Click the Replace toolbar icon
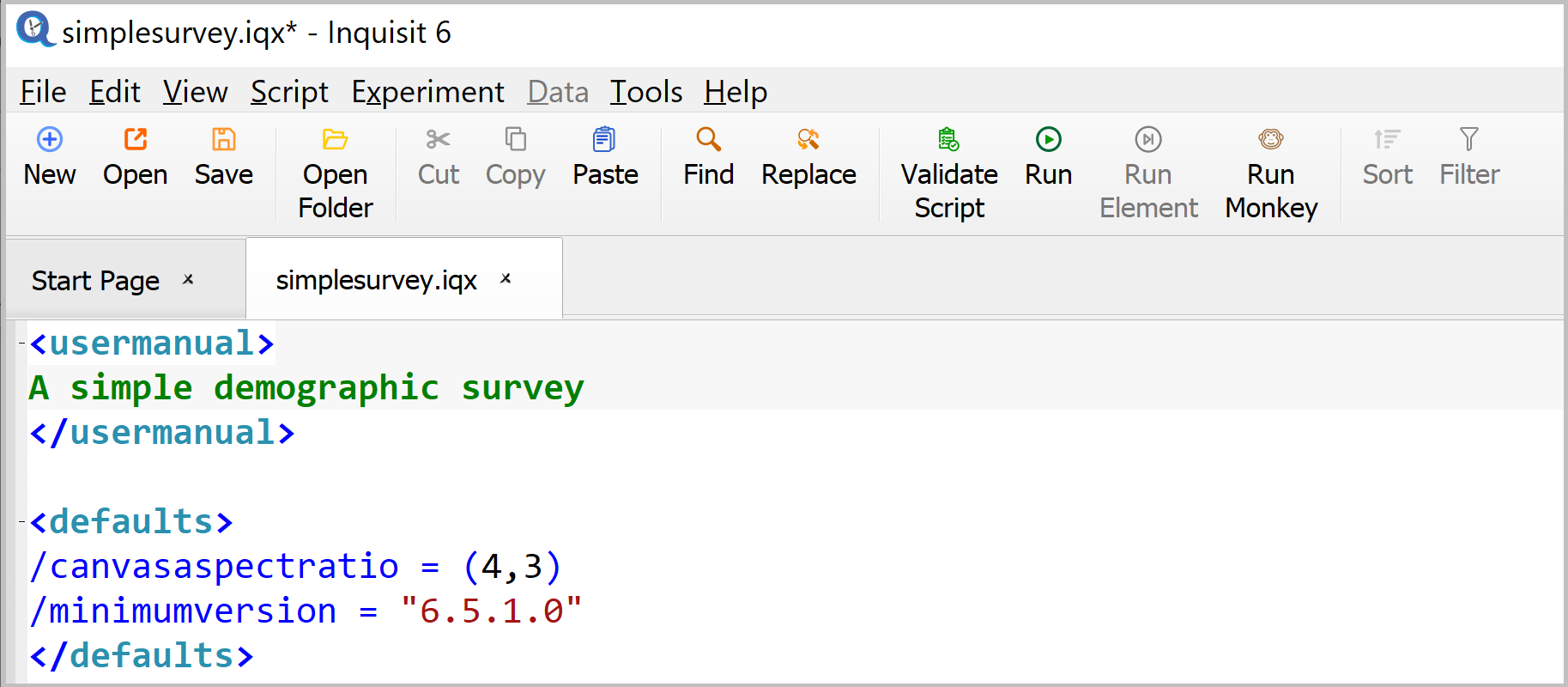Screen dimensions: 1568x687 808,139
